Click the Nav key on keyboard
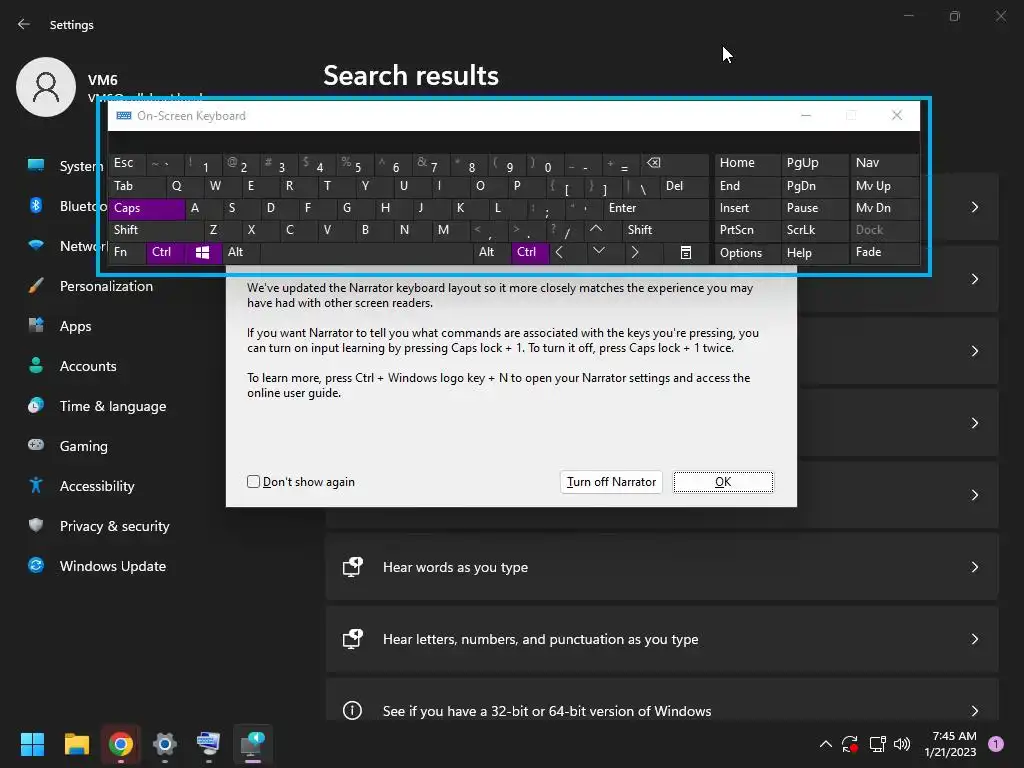The image size is (1024, 768). coord(884,164)
